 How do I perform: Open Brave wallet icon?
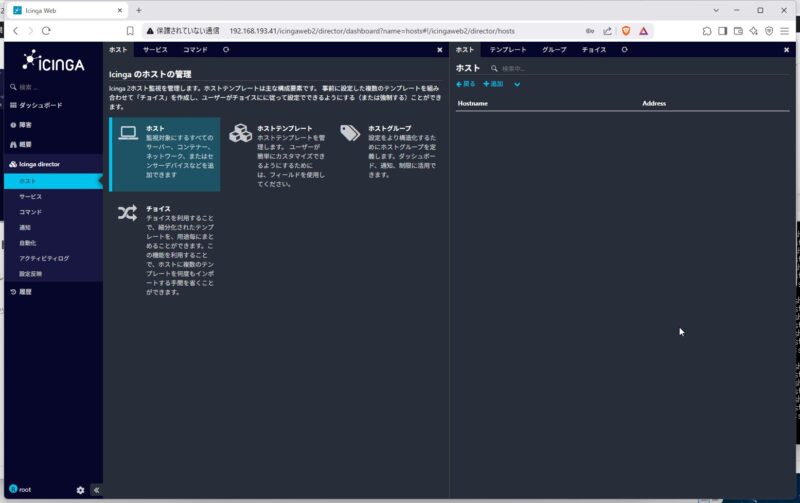738,31
